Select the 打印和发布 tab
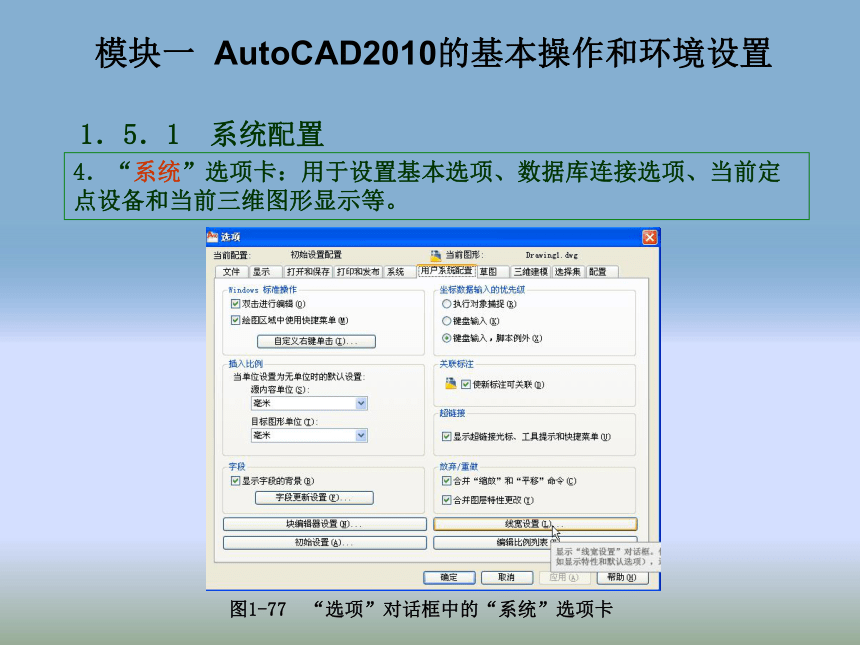860x645 pixels. click(358, 271)
